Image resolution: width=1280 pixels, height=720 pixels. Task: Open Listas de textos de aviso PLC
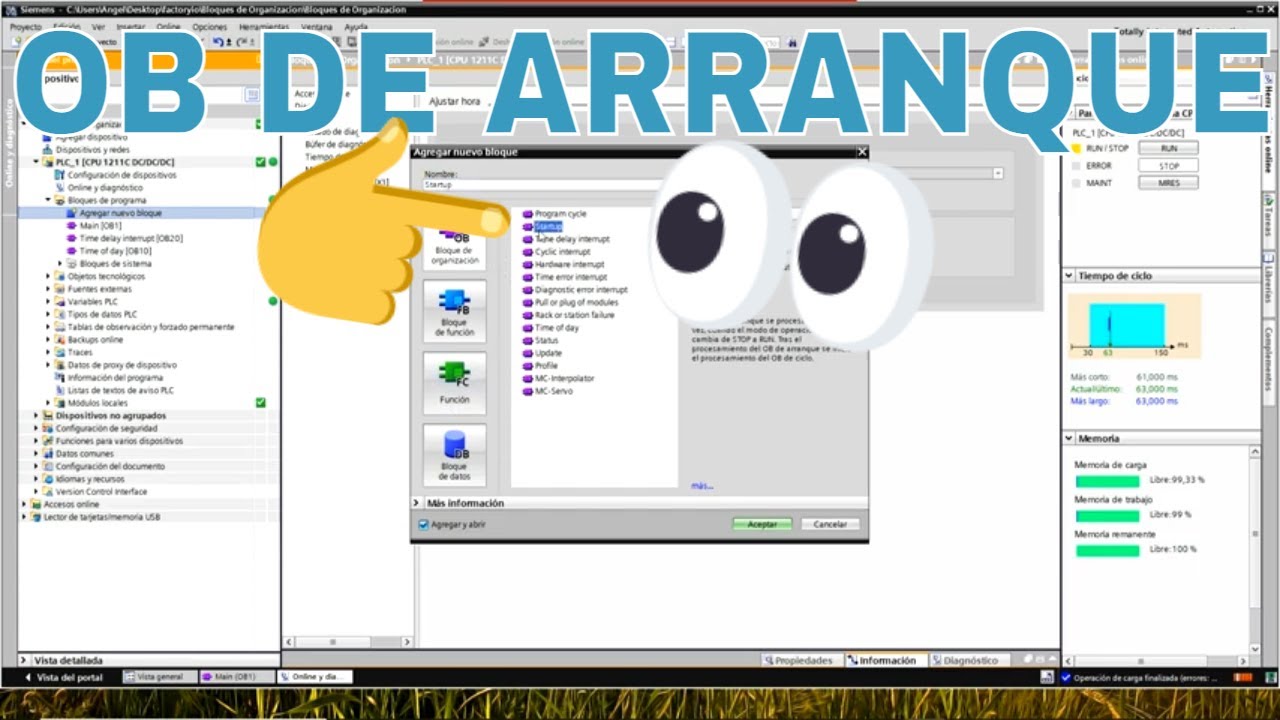pos(120,390)
